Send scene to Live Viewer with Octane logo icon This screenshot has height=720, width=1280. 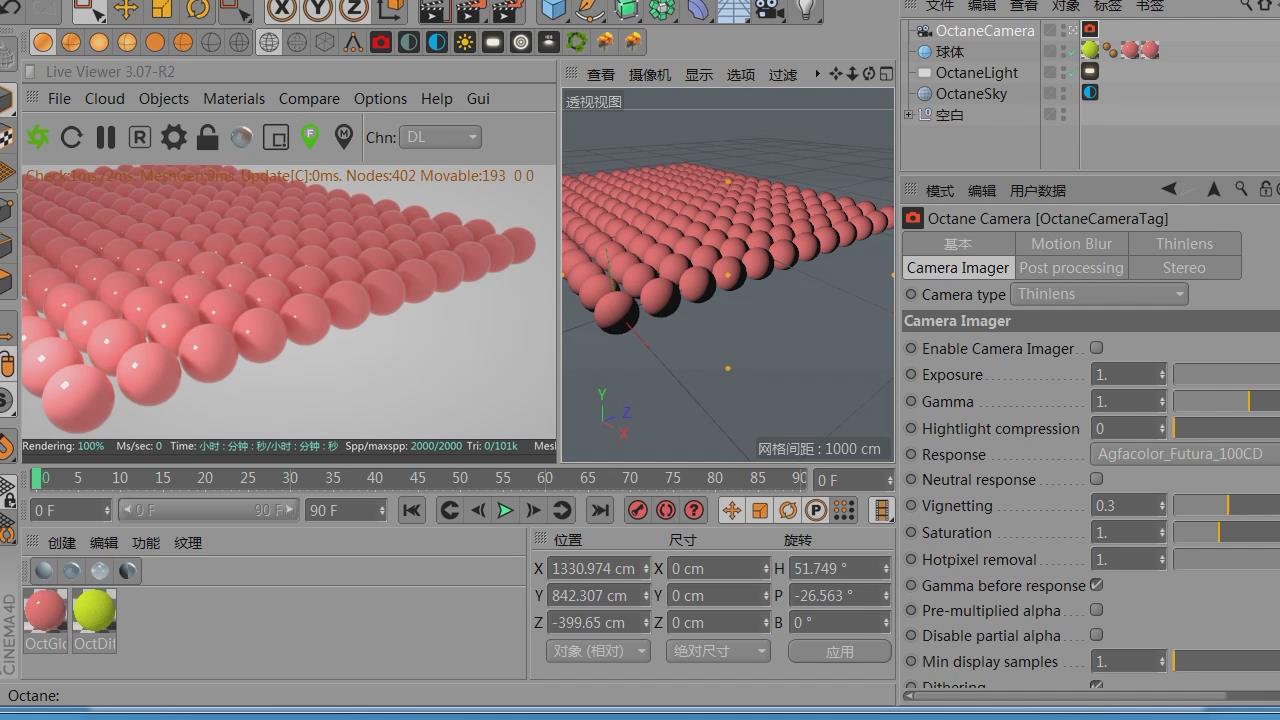(x=38, y=137)
